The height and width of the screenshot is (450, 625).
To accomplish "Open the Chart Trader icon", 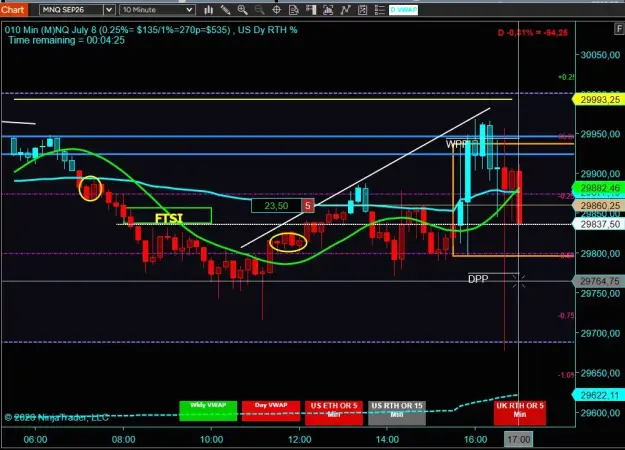I will click(x=311, y=10).
